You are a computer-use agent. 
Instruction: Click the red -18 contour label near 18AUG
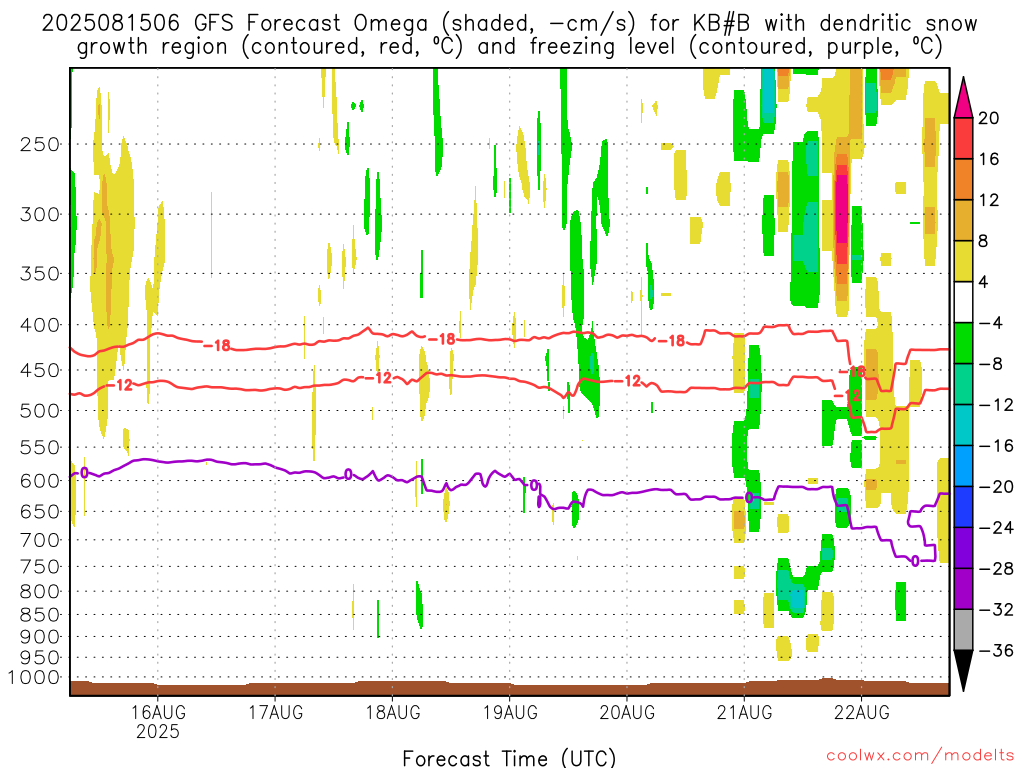point(441,339)
